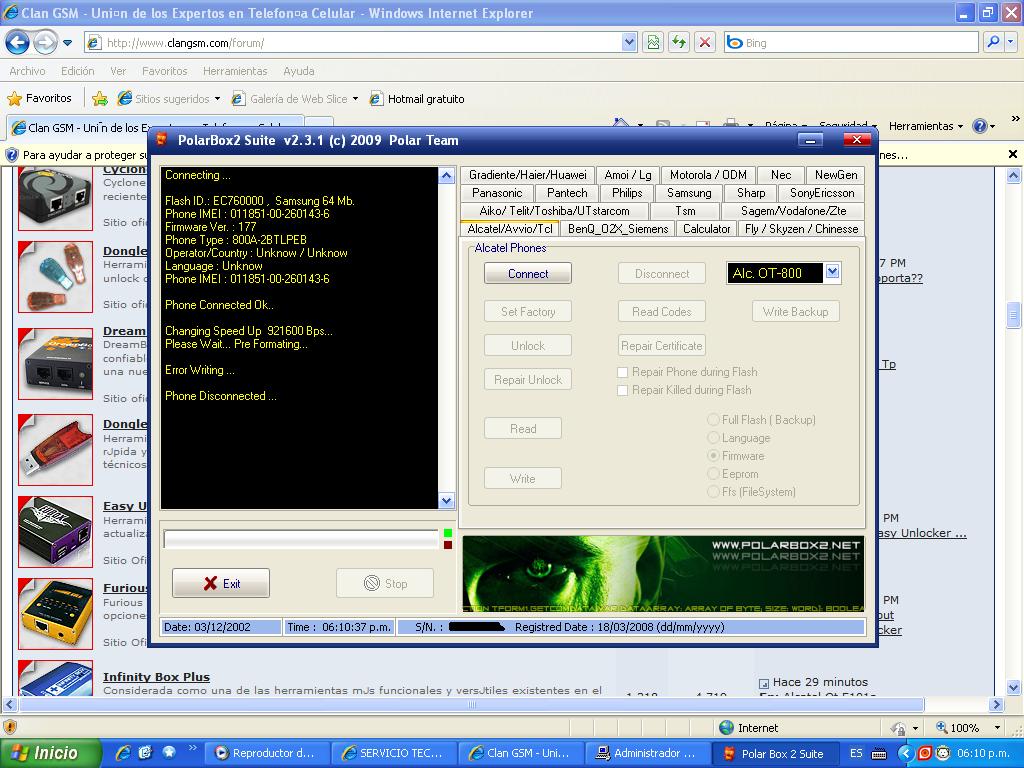1024x768 pixels.
Task: Select the Language radio option
Action: click(713, 438)
